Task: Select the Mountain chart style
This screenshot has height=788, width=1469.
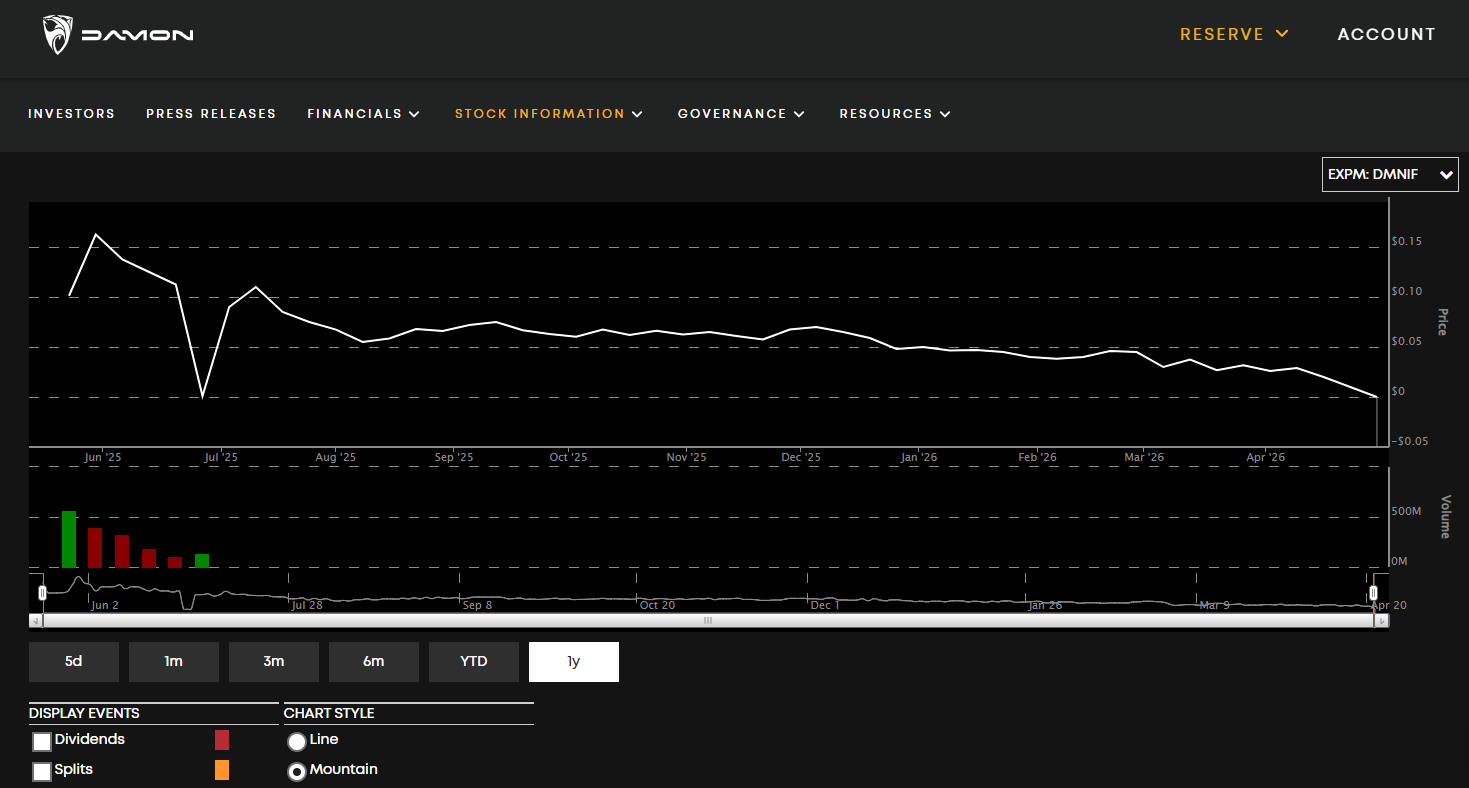Action: pyautogui.click(x=297, y=771)
